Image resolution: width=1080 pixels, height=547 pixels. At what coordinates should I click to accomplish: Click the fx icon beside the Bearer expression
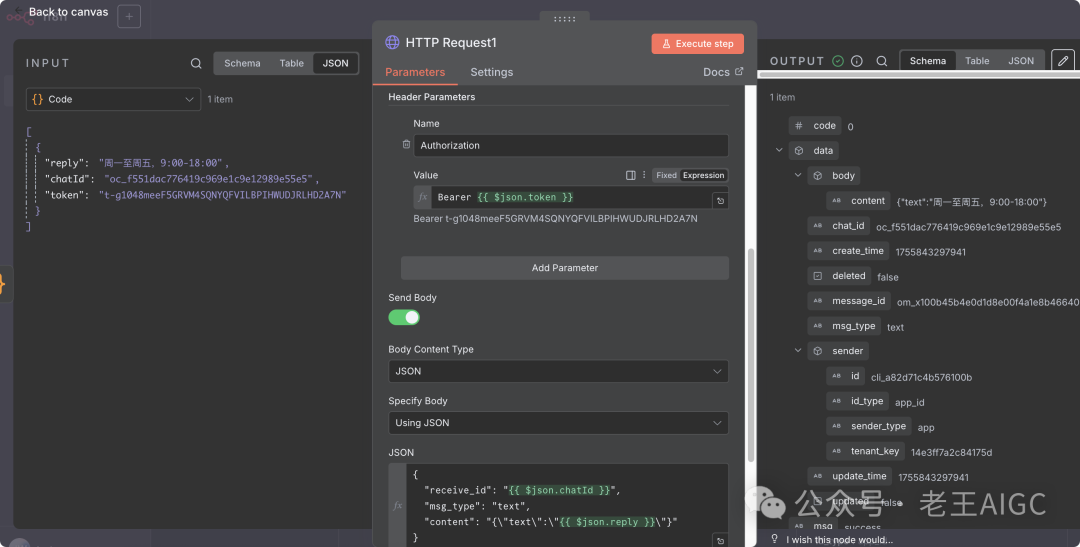422,197
